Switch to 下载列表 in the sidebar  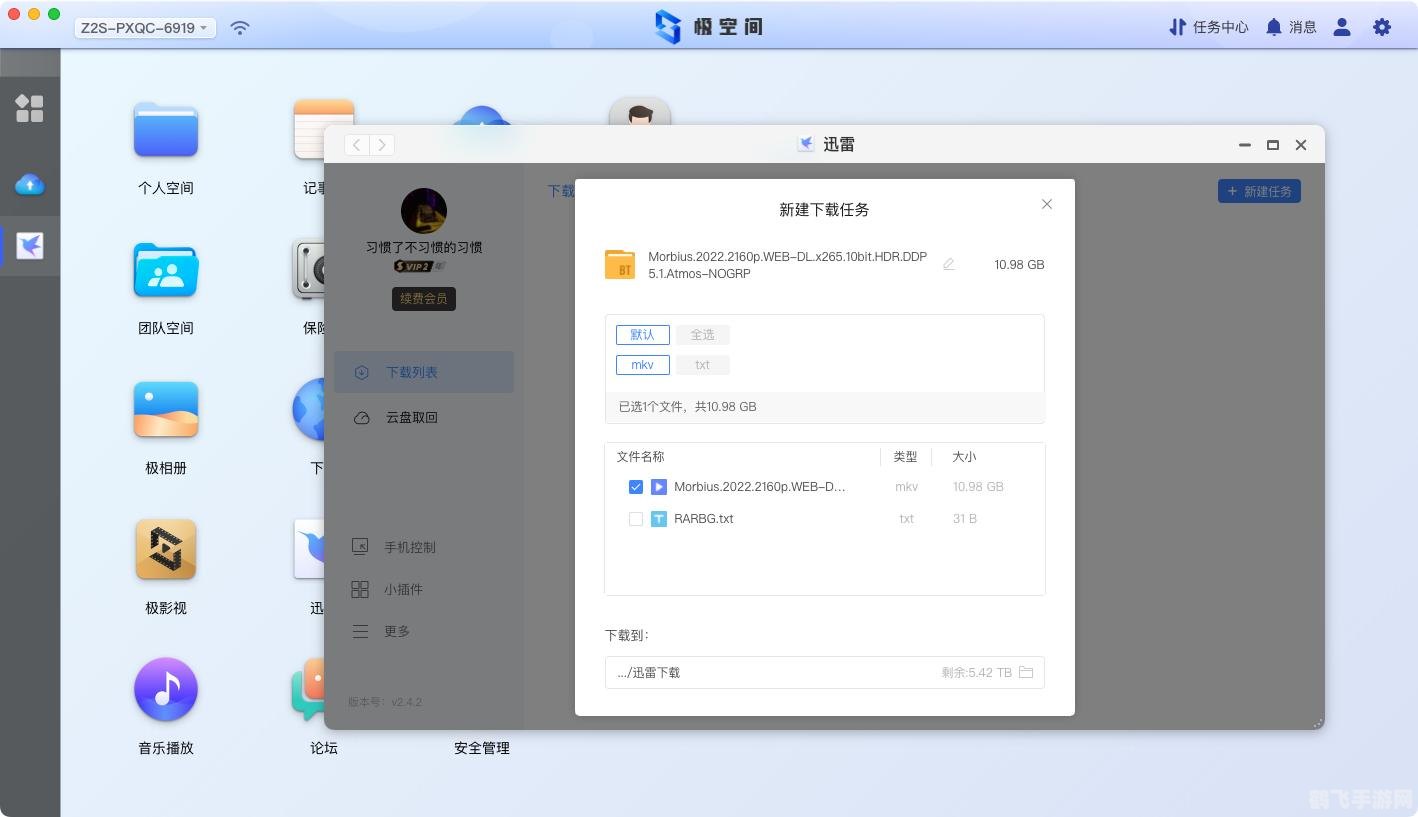412,371
